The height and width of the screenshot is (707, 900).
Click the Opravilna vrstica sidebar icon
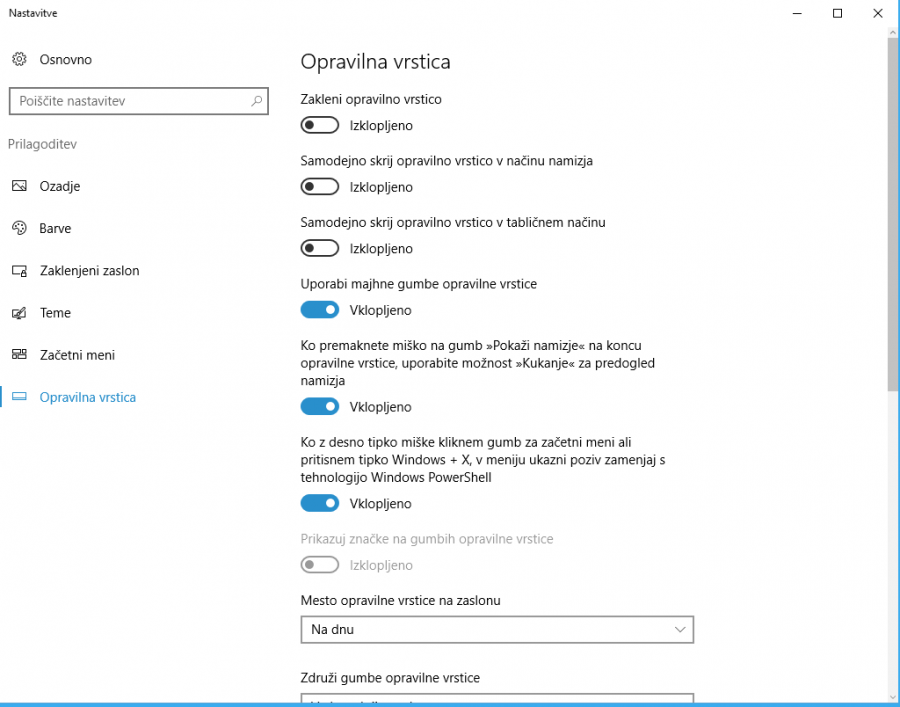point(19,397)
